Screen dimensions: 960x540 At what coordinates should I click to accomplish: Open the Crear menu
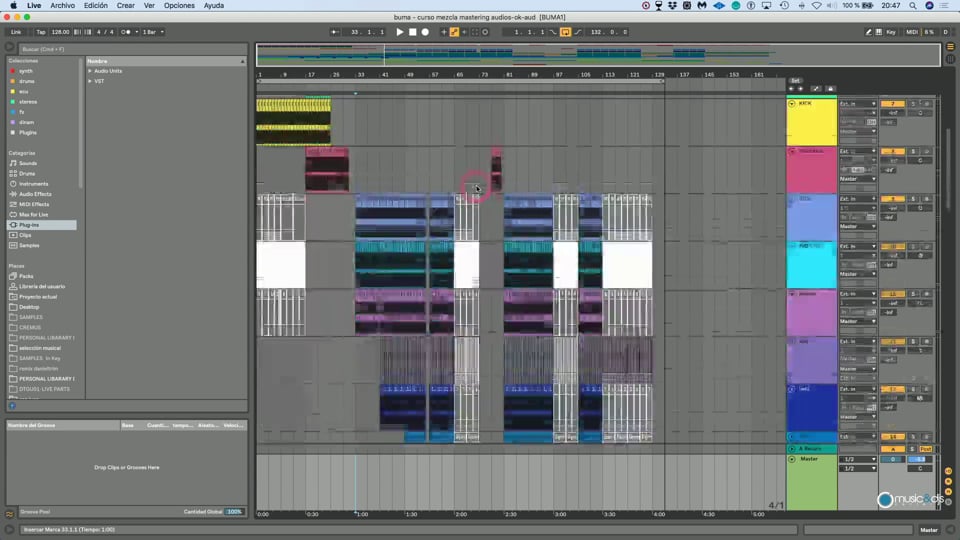tap(126, 6)
